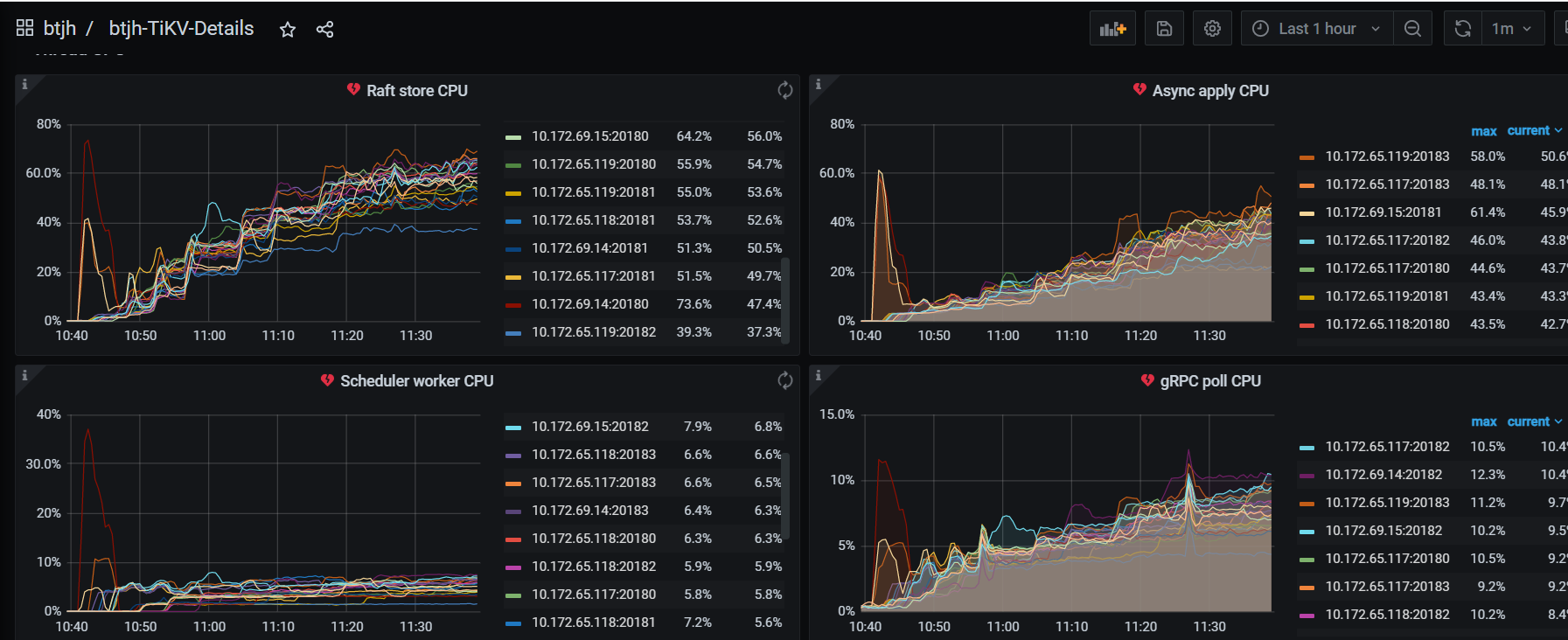Viewport: 1568px width, 640px height.
Task: Toggle series 10.172.65.118:20183 in Scheduler worker legend
Action: coord(593,455)
